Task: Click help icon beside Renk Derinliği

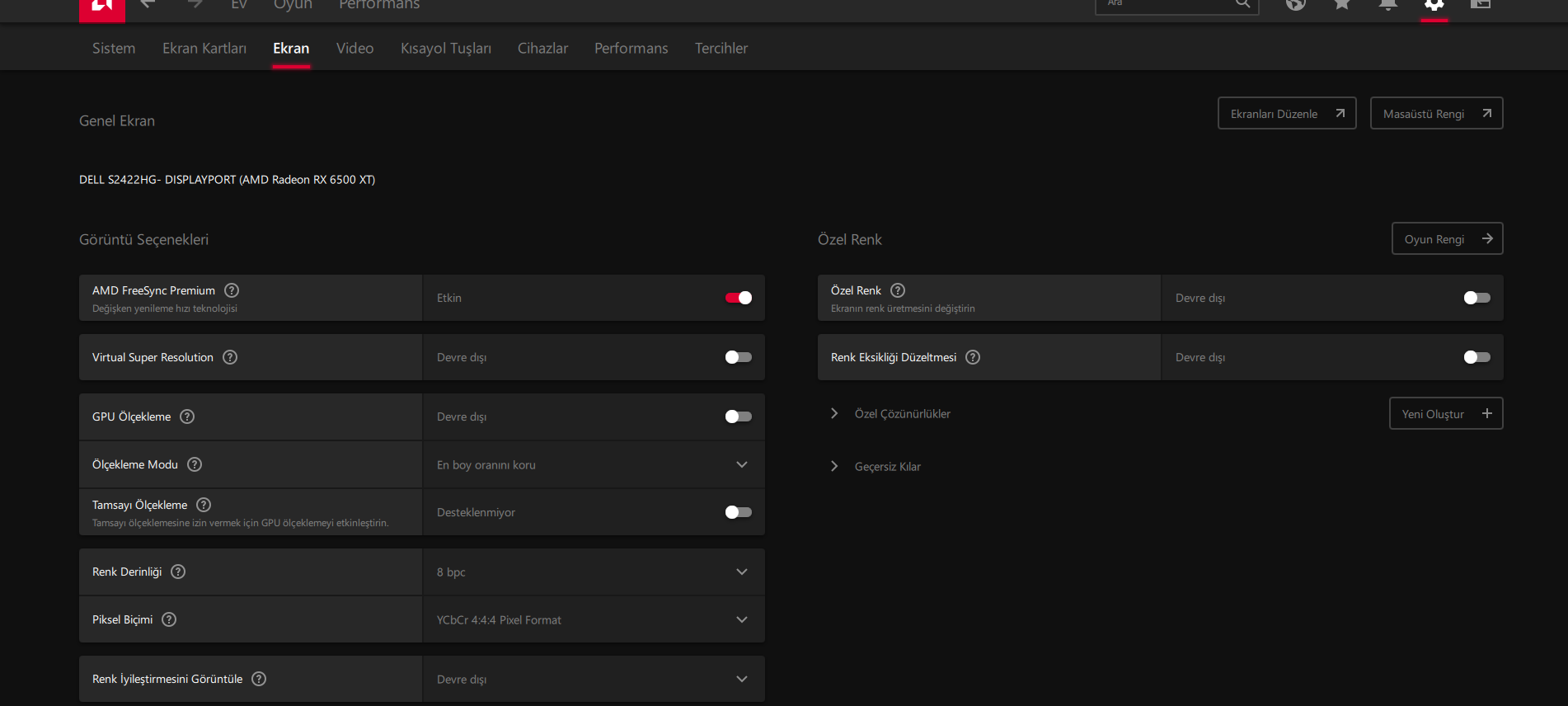Action: tap(178, 572)
